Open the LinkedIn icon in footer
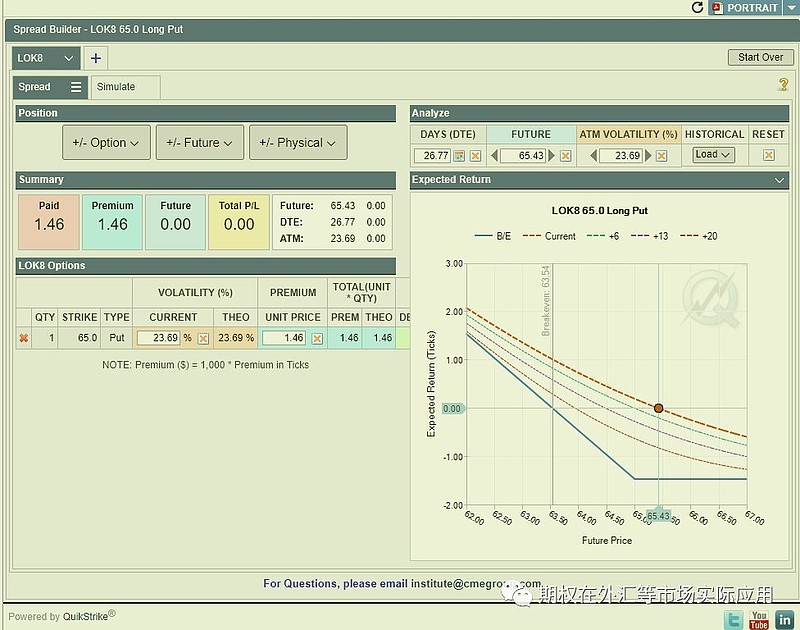 [x=785, y=620]
